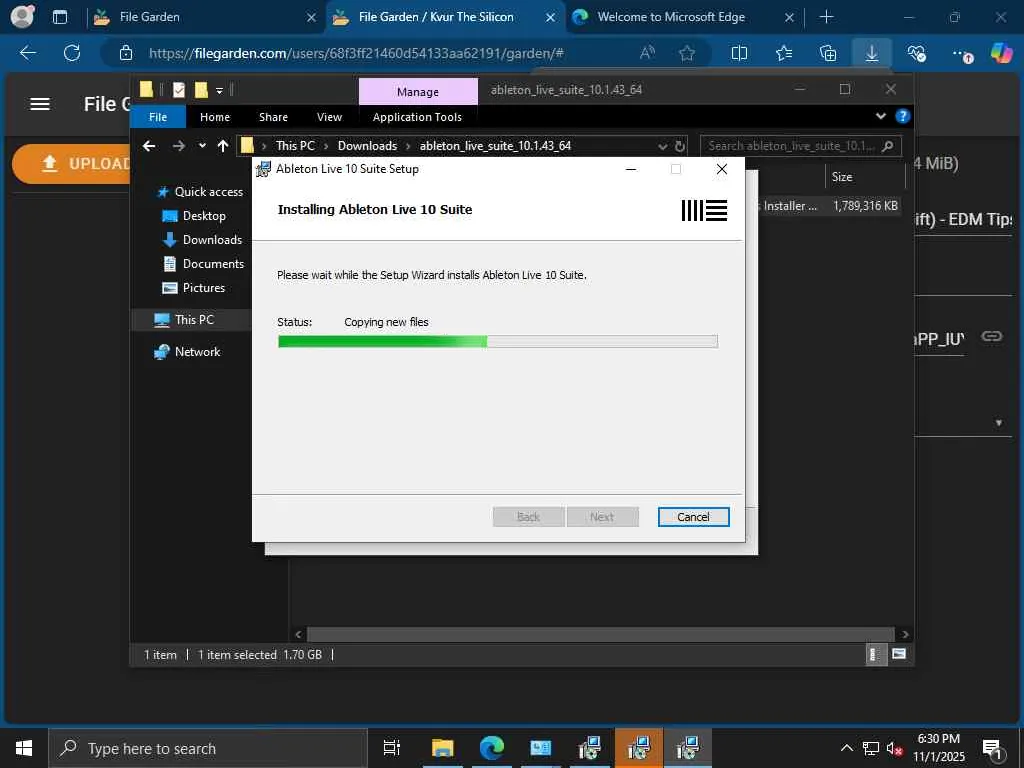The image size is (1024, 768).
Task: Open File Garden hamburger menu
Action: coord(40,104)
